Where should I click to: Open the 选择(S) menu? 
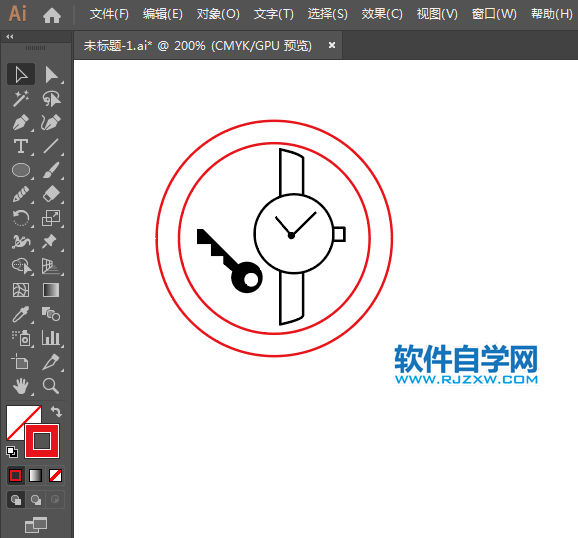point(327,14)
